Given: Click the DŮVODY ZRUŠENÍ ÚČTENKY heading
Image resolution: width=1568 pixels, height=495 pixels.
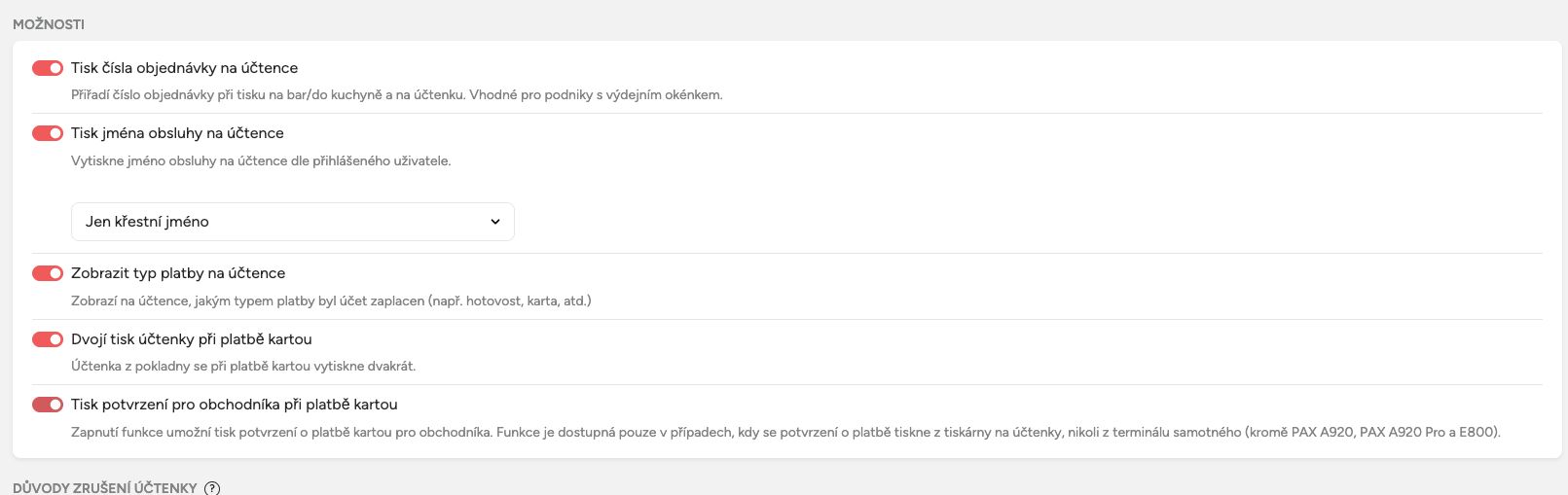Looking at the screenshot, I should coord(105,488).
